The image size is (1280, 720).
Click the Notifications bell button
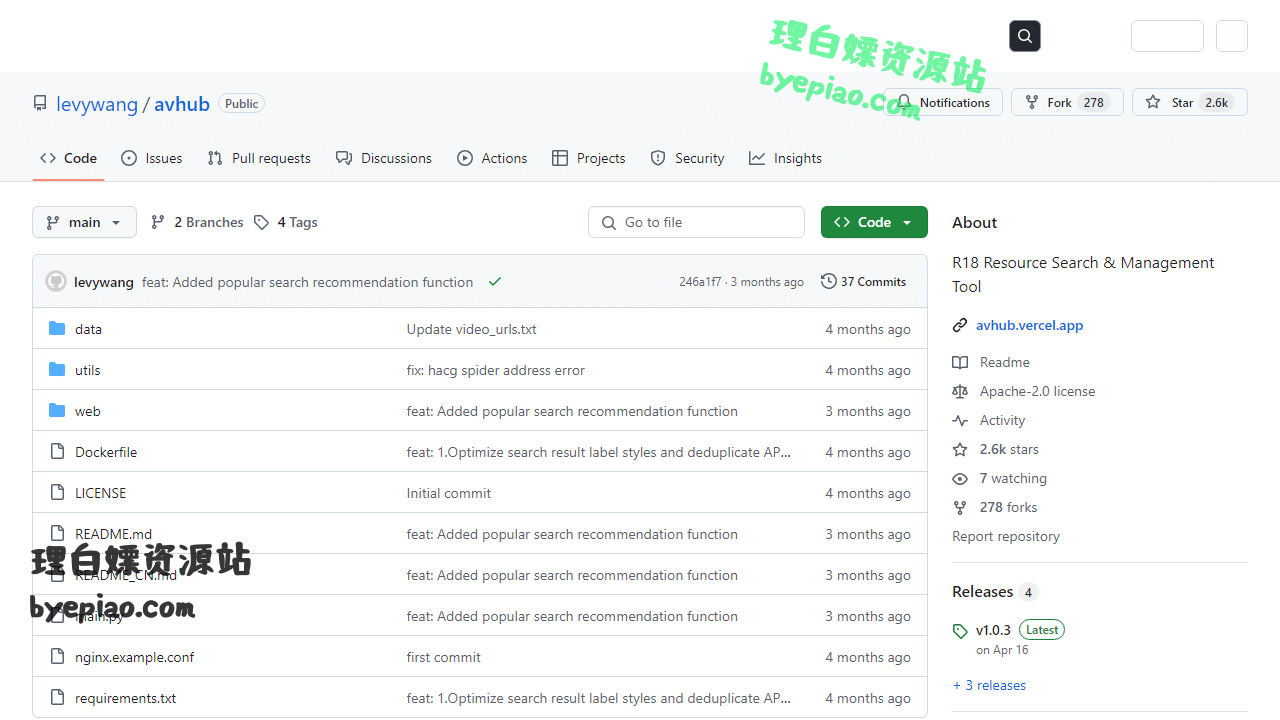click(943, 102)
